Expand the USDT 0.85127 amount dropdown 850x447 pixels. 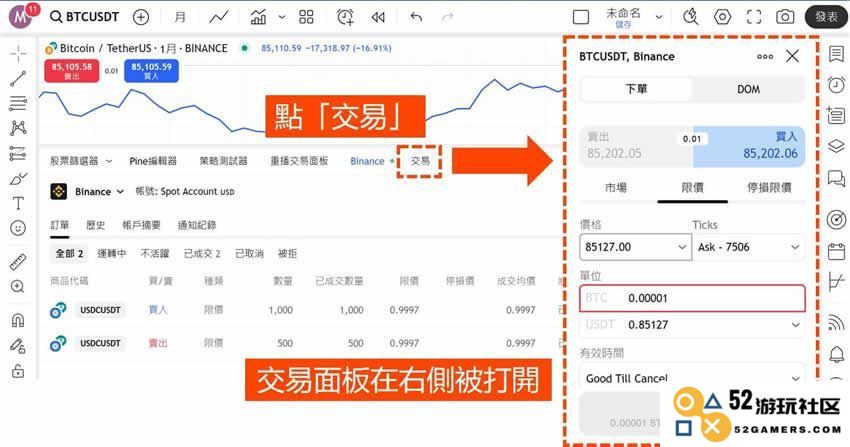coord(795,325)
